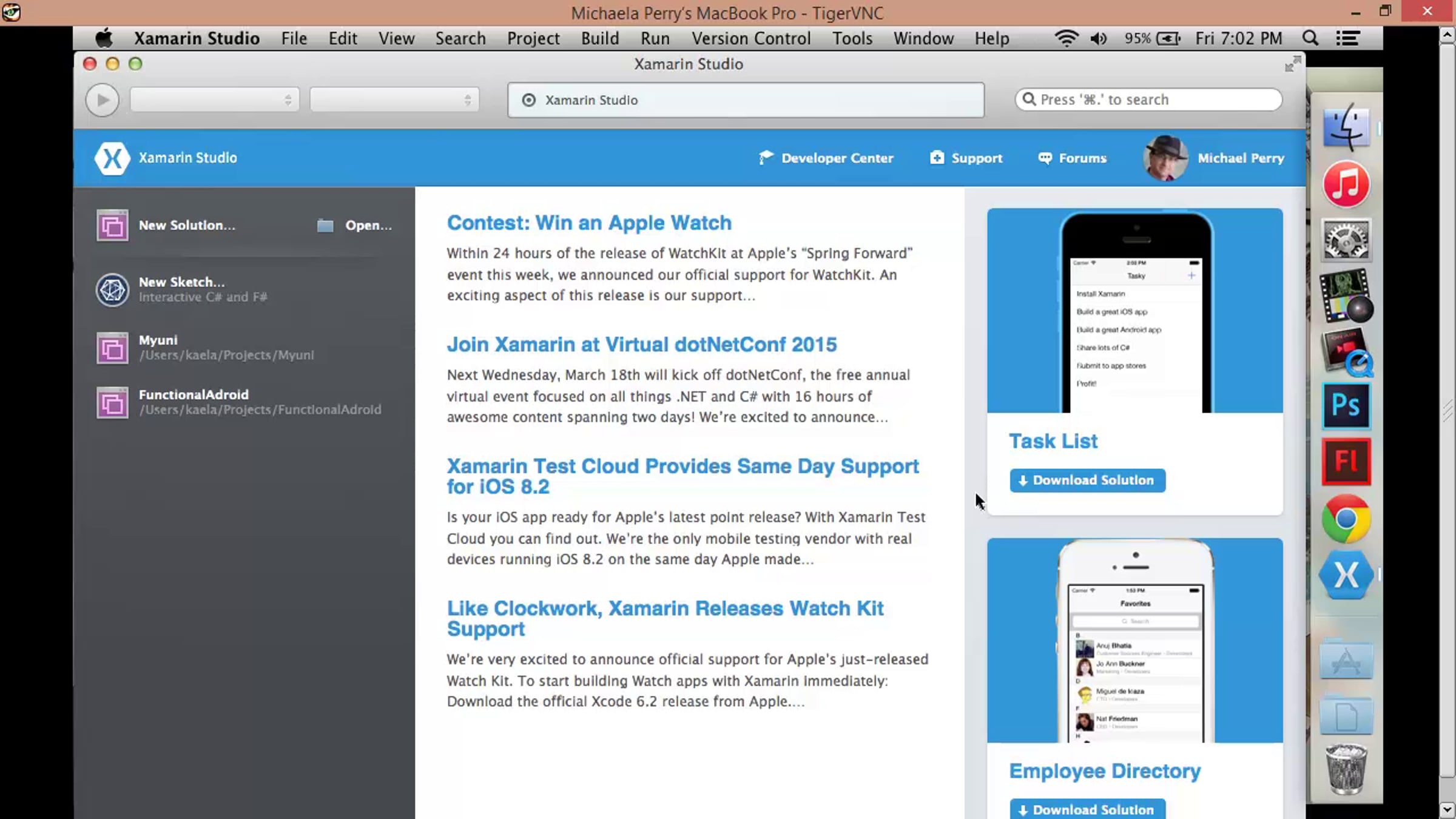The width and height of the screenshot is (1456, 819).
Task: Toggle full screen with the window arrows icon
Action: [x=1292, y=64]
